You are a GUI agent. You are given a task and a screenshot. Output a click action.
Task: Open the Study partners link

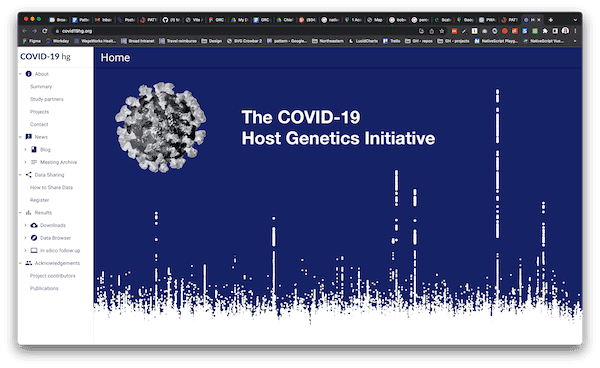[x=47, y=99]
